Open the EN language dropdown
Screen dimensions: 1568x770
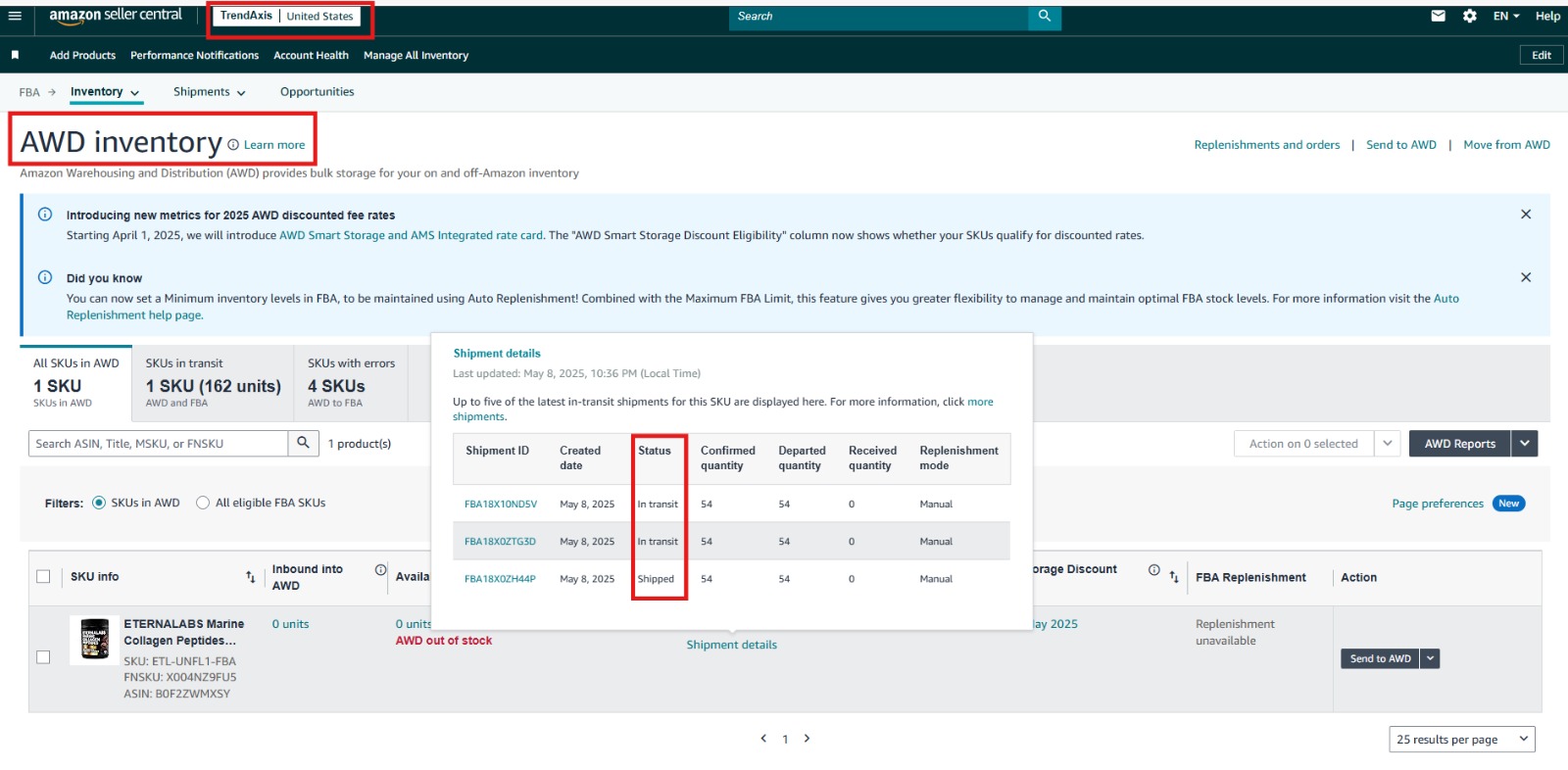click(x=1506, y=16)
